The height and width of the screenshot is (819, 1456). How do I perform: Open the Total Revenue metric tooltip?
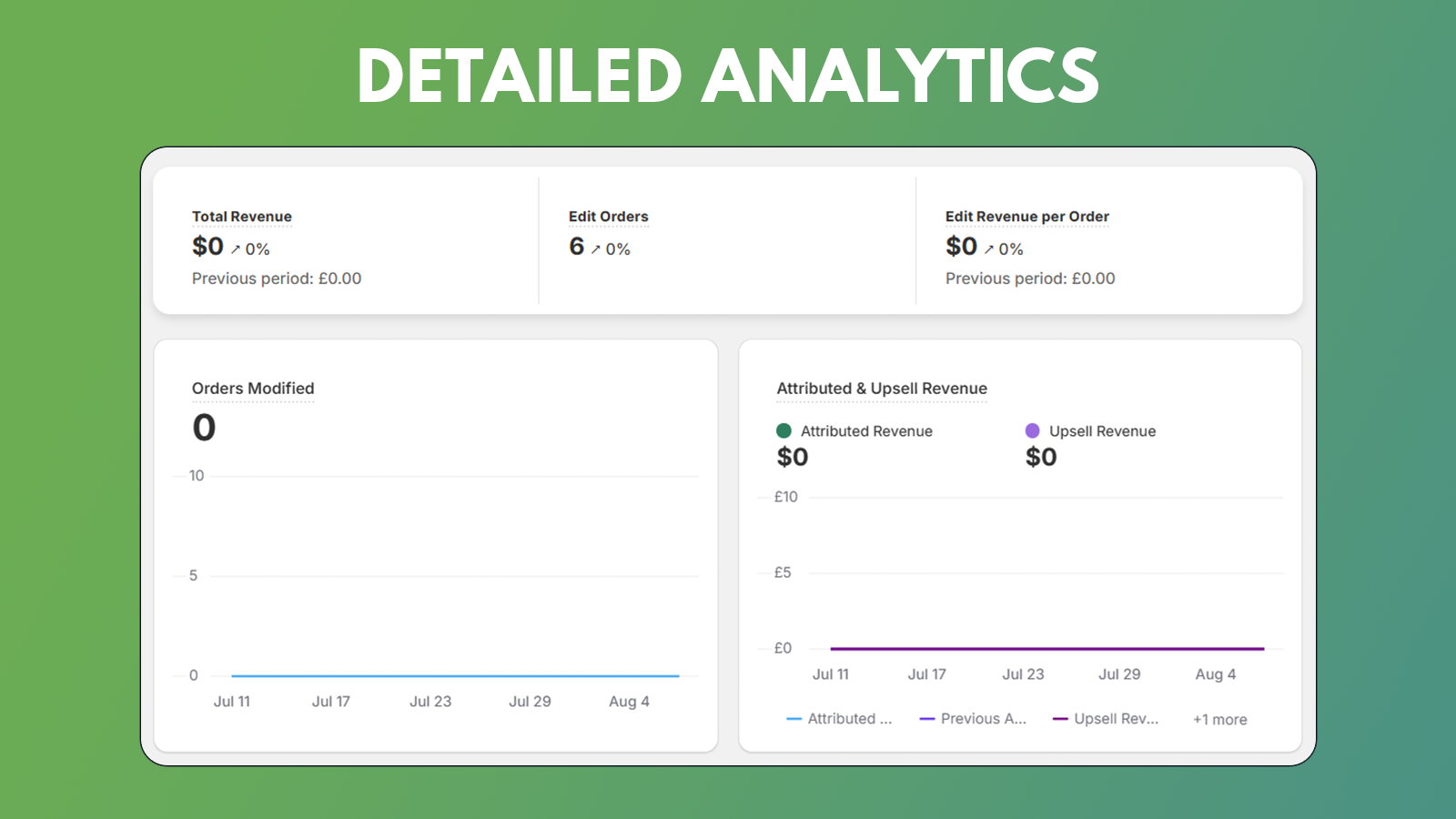[x=241, y=217]
